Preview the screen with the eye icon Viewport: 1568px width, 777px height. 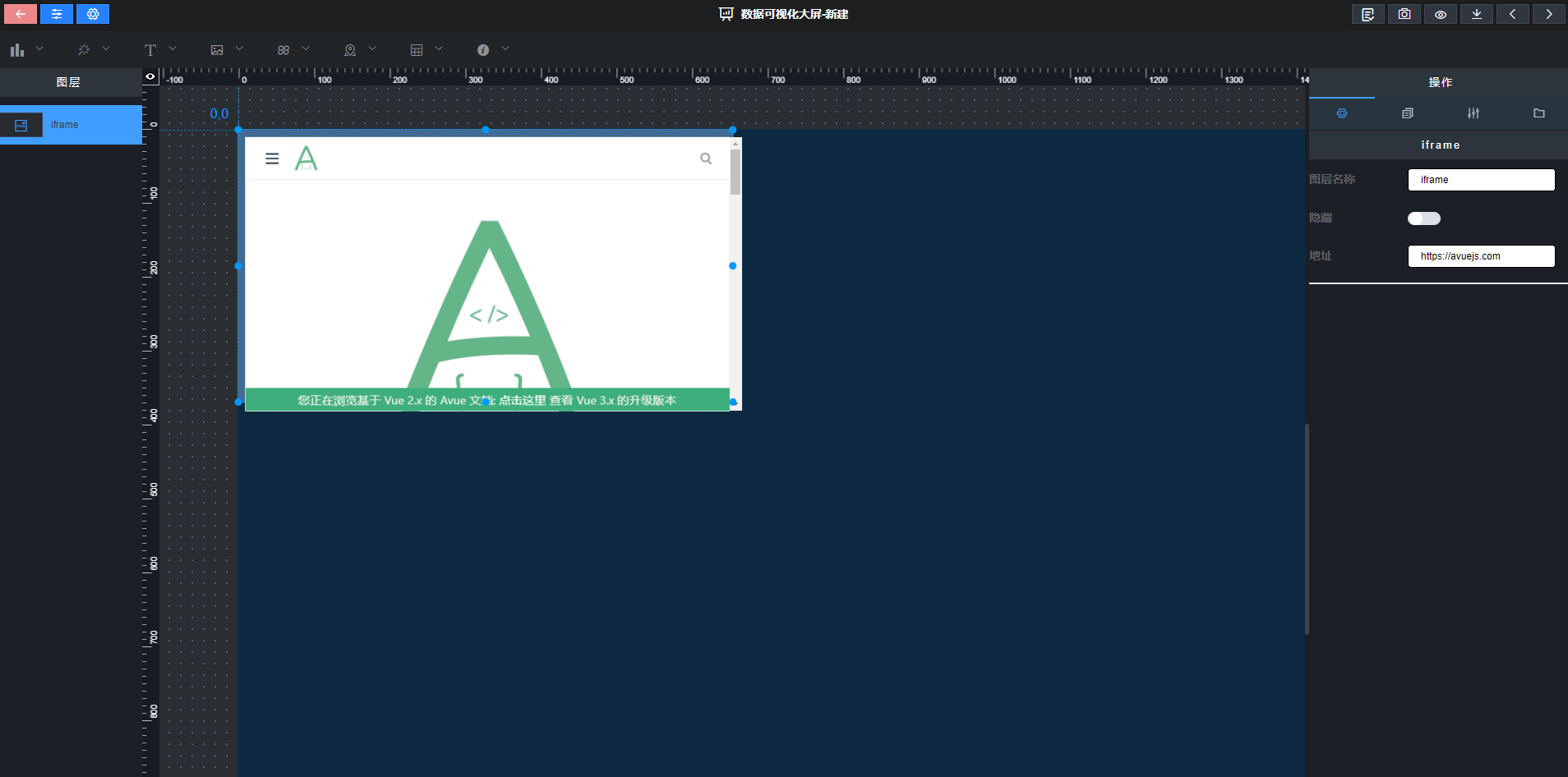point(1441,14)
